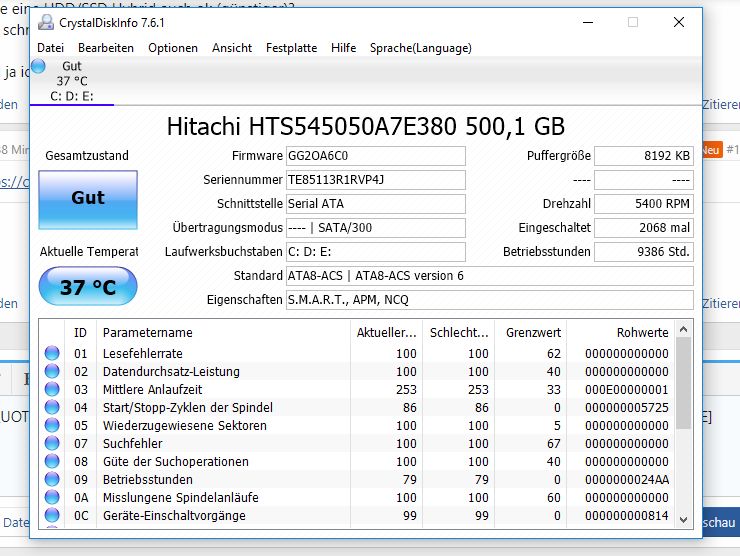Minimize the CrystalDiskInfo window
This screenshot has width=740, height=556.
pos(588,22)
